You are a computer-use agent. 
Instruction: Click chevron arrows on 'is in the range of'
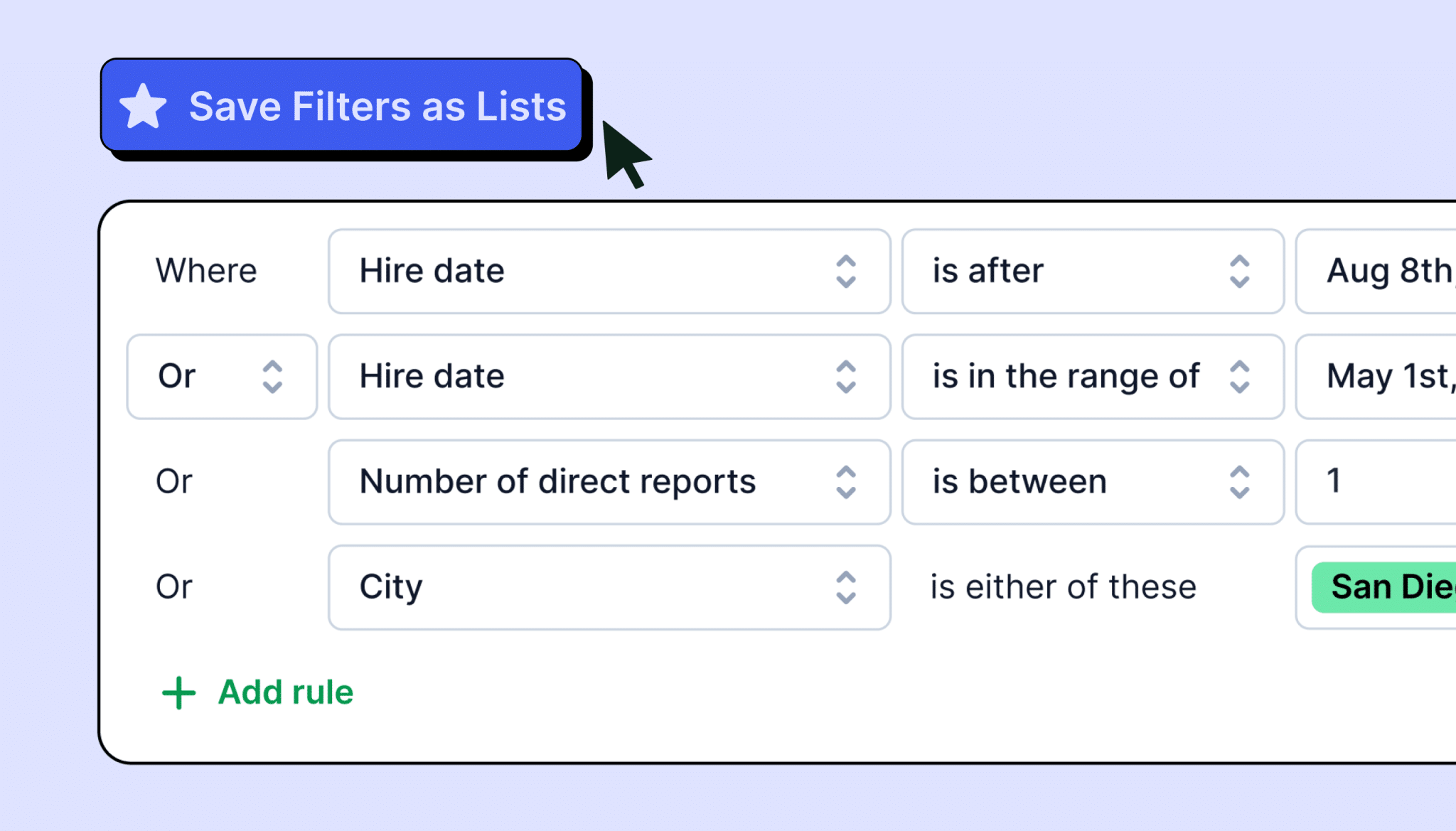[x=1239, y=377]
